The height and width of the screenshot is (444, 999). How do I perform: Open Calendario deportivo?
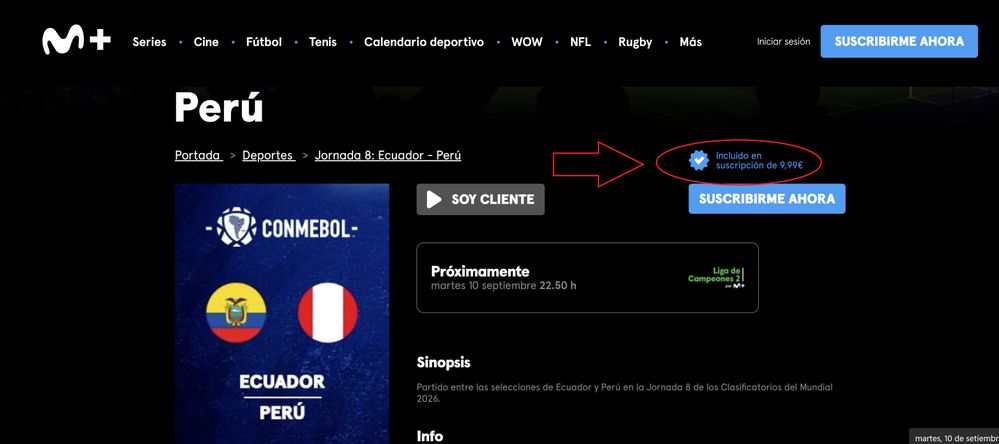tap(424, 42)
